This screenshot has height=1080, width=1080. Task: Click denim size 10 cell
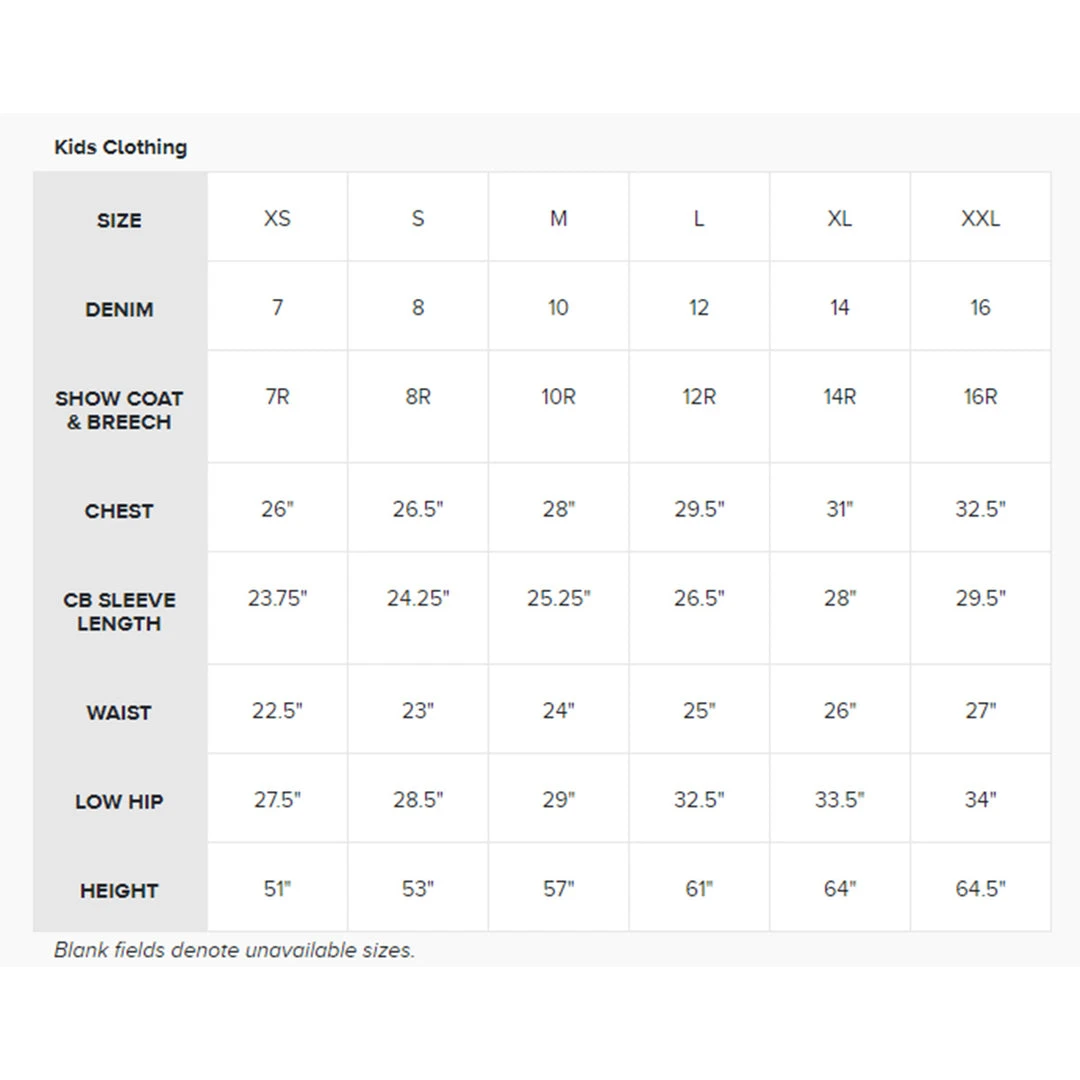[558, 308]
